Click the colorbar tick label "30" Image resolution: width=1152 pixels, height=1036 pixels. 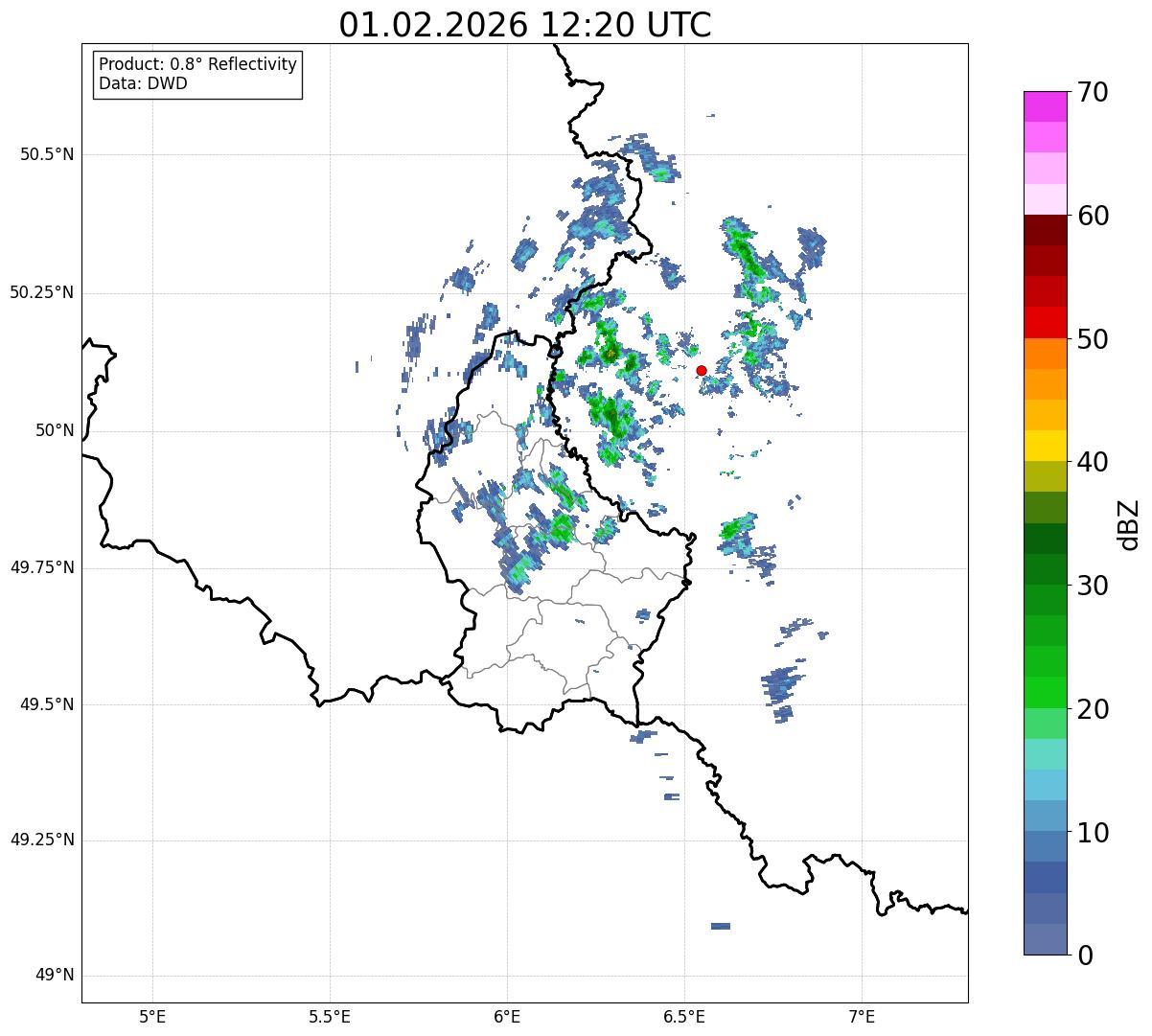pyautogui.click(x=1093, y=586)
